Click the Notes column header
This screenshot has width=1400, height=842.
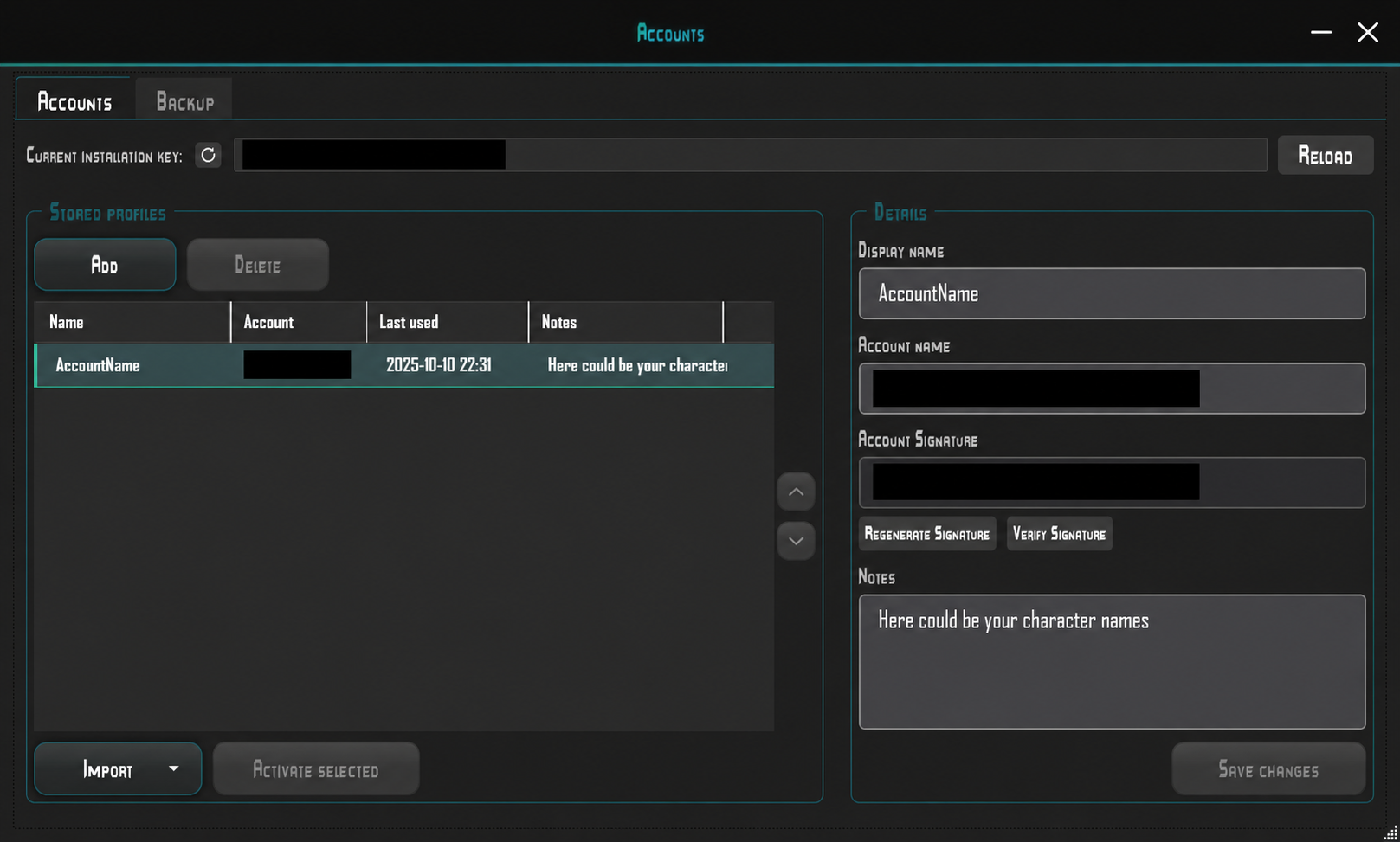(626, 322)
